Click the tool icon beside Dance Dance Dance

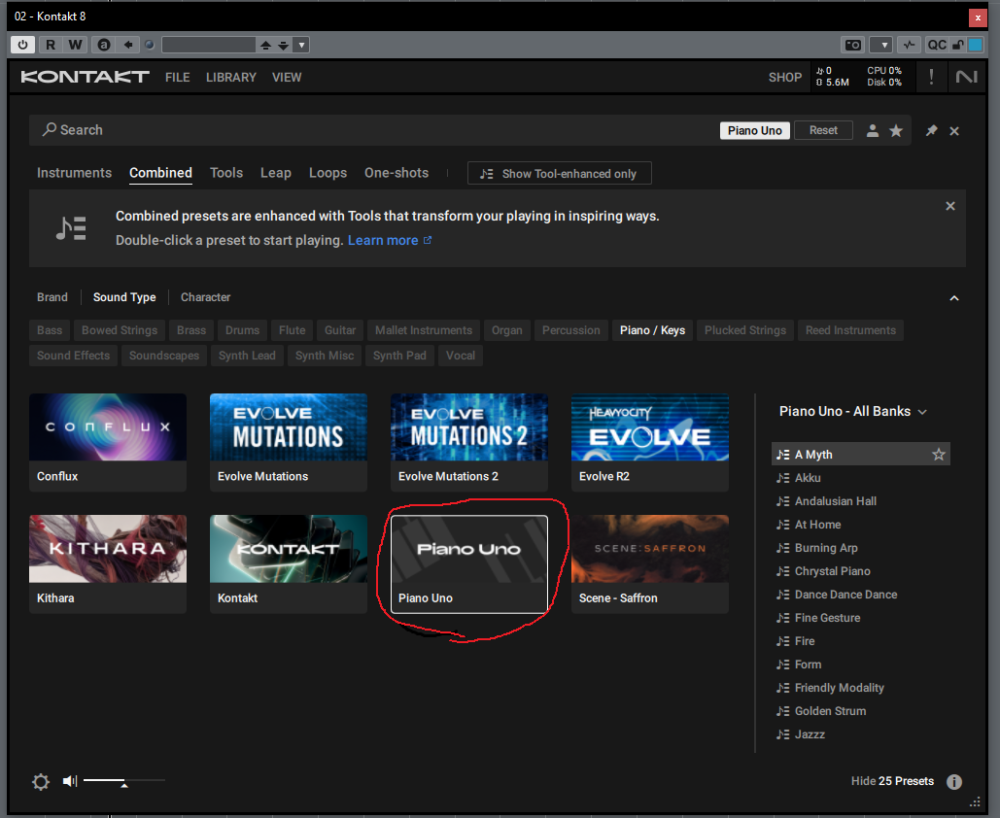783,595
